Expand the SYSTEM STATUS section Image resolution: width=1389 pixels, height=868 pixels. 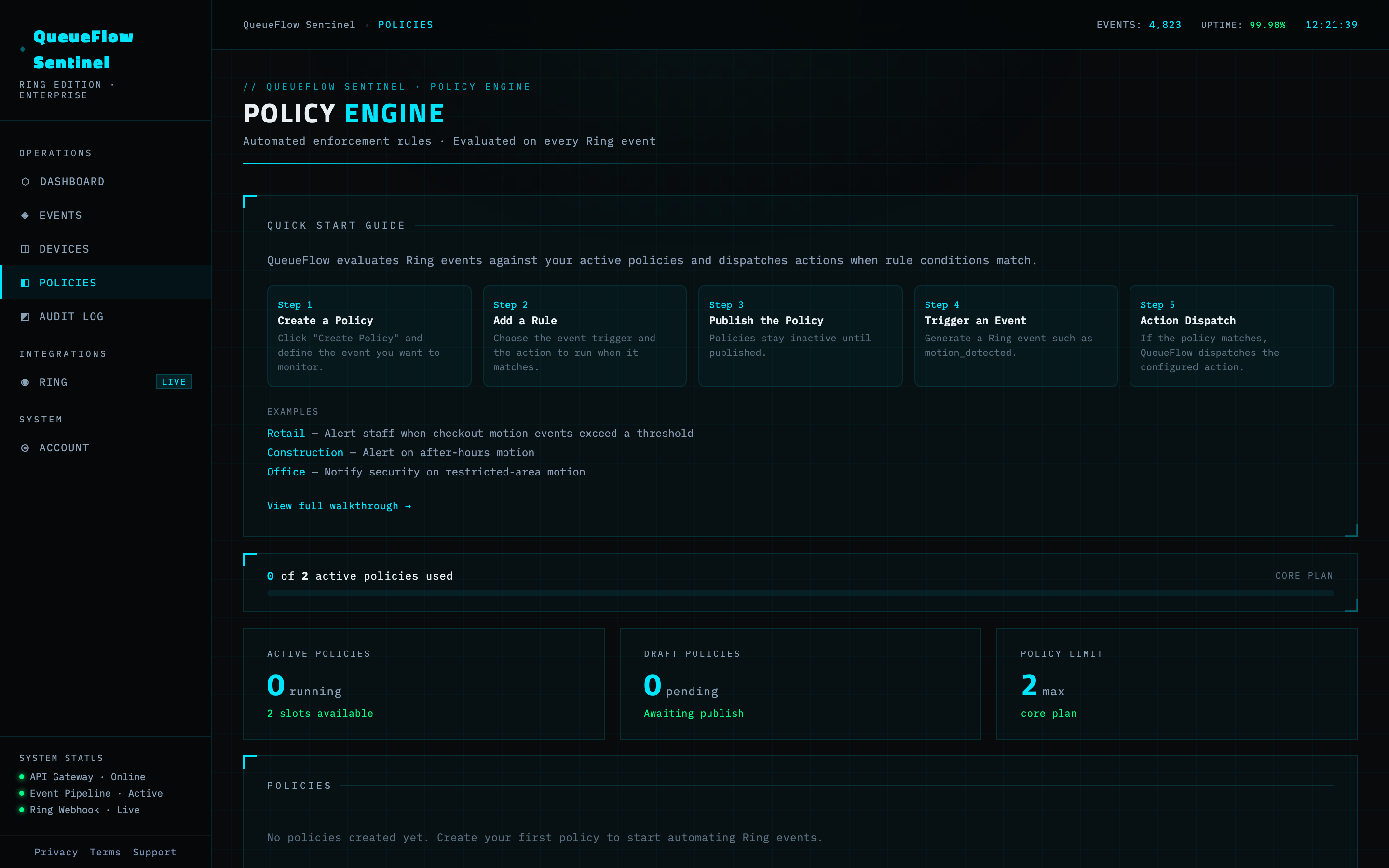pyautogui.click(x=62, y=758)
